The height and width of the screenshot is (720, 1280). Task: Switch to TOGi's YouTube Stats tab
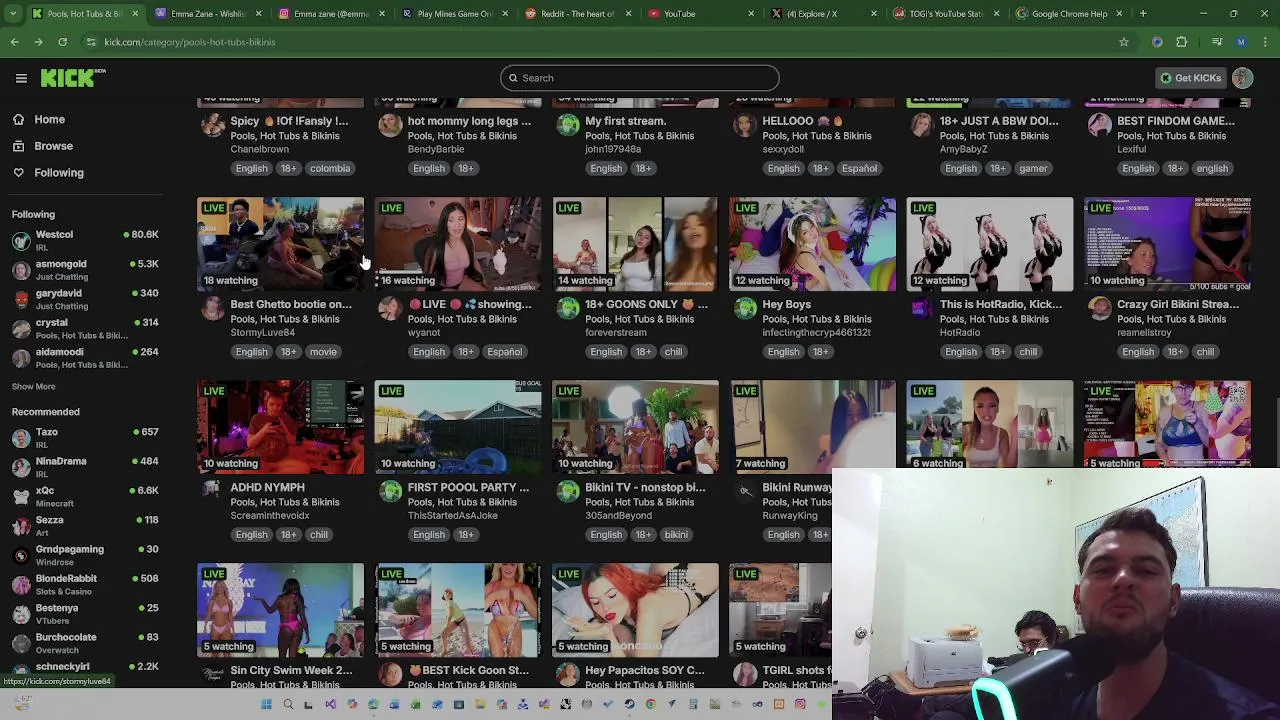pos(947,14)
